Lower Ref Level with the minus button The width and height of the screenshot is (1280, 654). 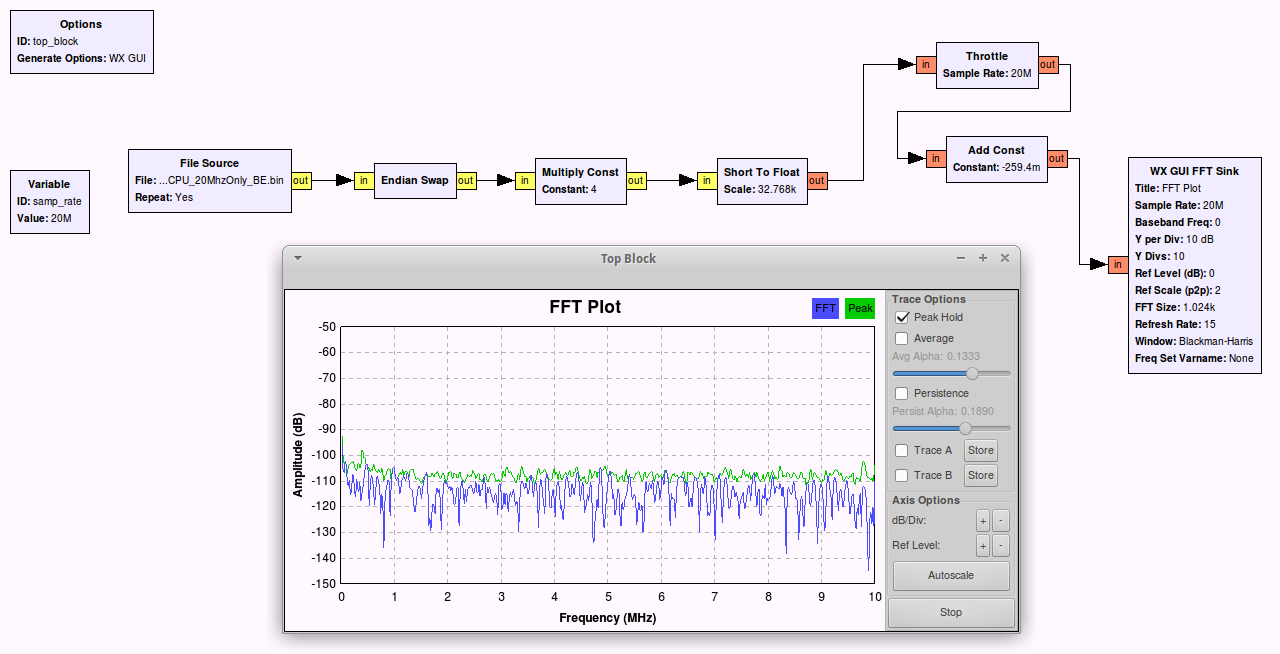pyautogui.click(x=1001, y=545)
